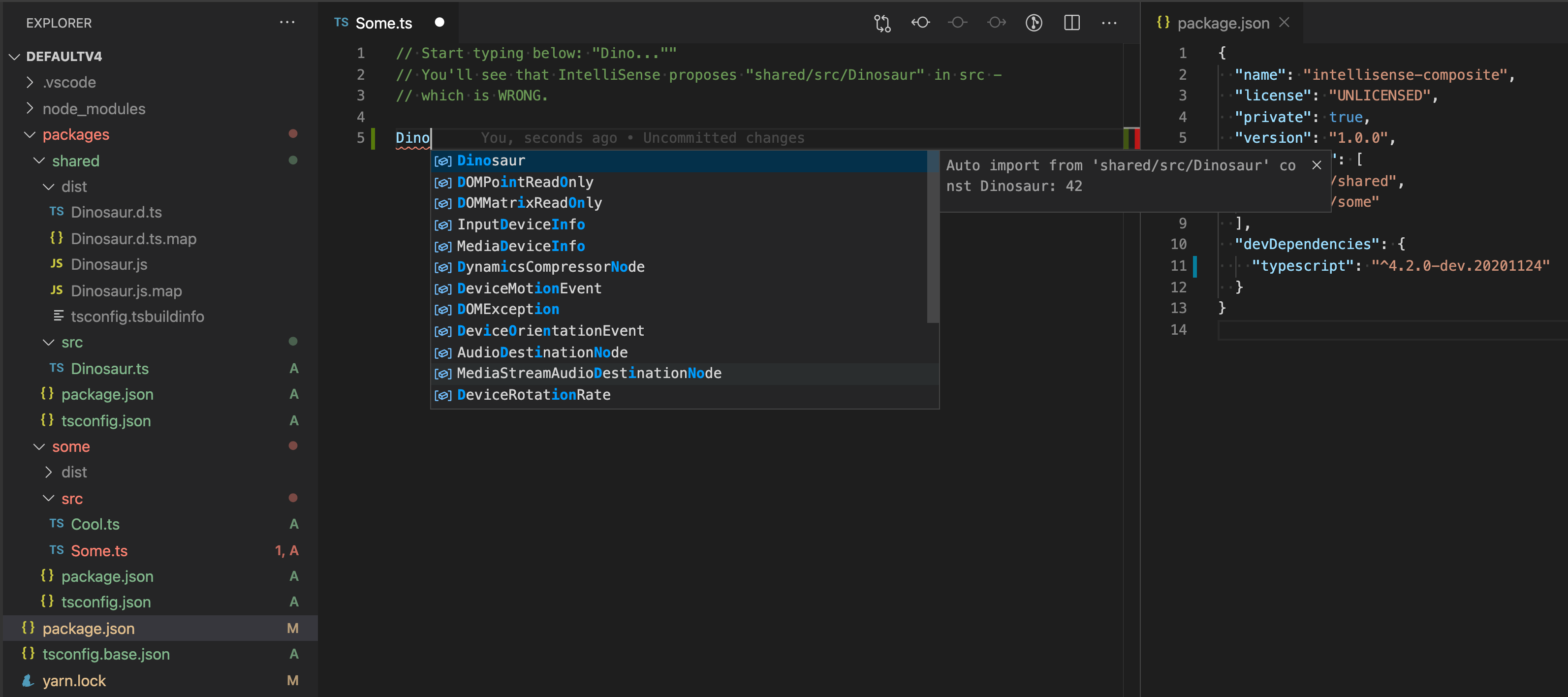This screenshot has width=1568, height=697.
Task: Choose DOMException from the suggestions list
Action: [x=507, y=309]
